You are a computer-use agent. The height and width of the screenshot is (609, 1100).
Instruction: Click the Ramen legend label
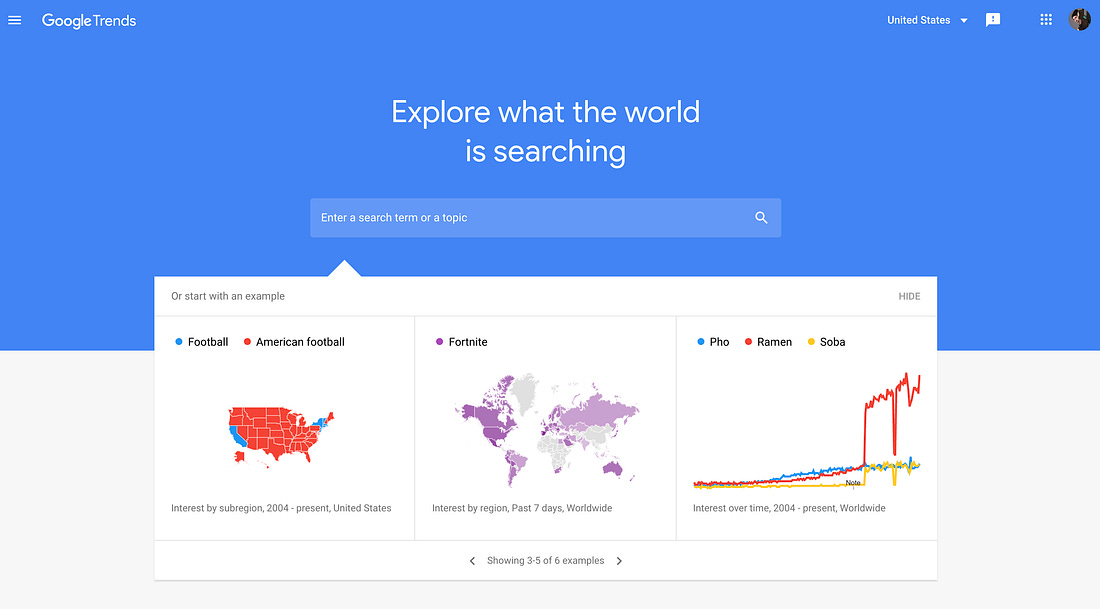[774, 342]
